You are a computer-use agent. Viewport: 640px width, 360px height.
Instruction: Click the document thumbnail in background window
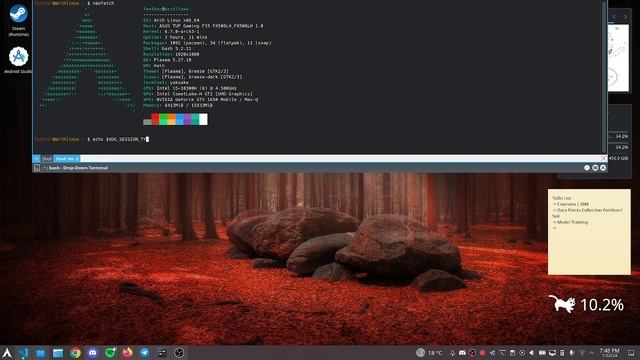pyautogui.click(x=618, y=58)
